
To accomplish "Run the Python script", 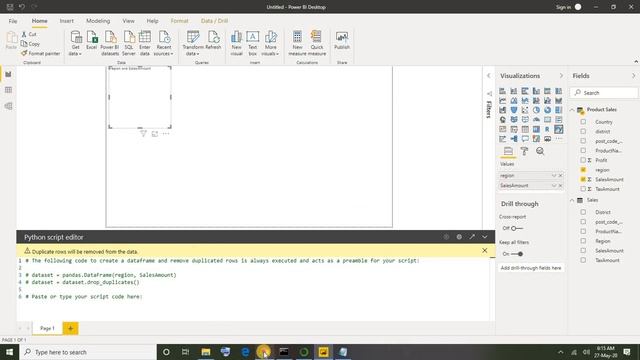I will point(446,237).
